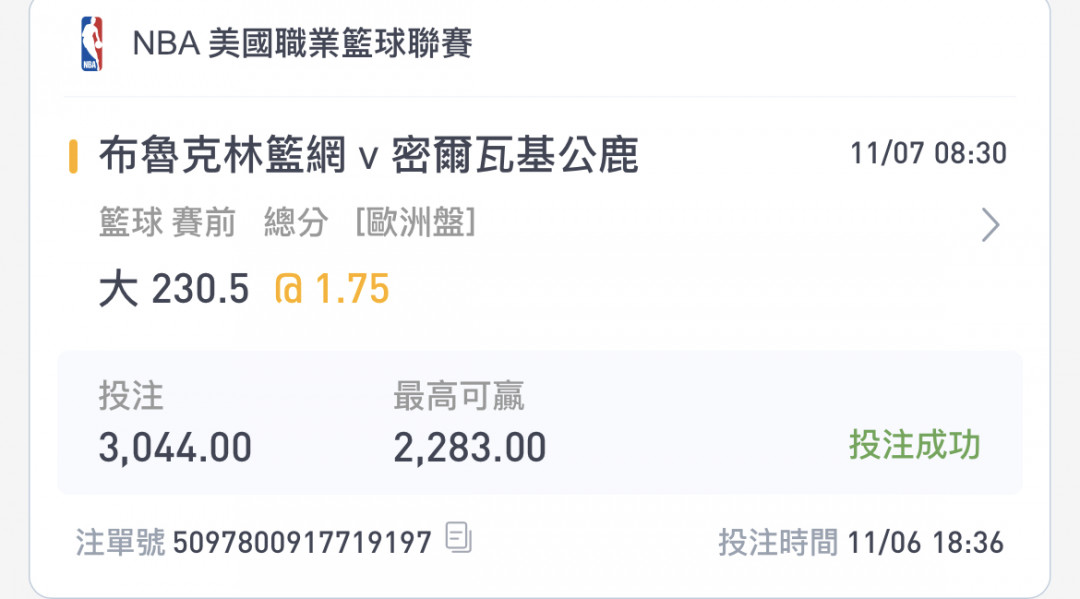The width and height of the screenshot is (1080, 599).
Task: Select NBA 美國職業籃球聯賽 league title
Action: coord(302,43)
